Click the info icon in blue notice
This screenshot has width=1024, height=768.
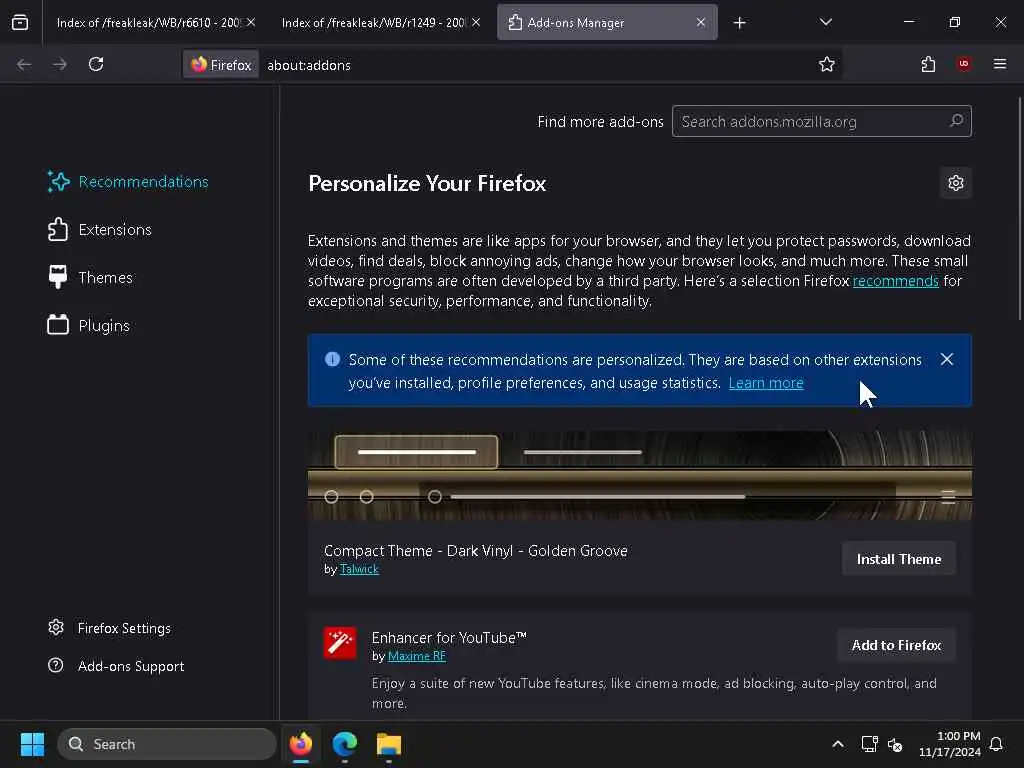[332, 359]
